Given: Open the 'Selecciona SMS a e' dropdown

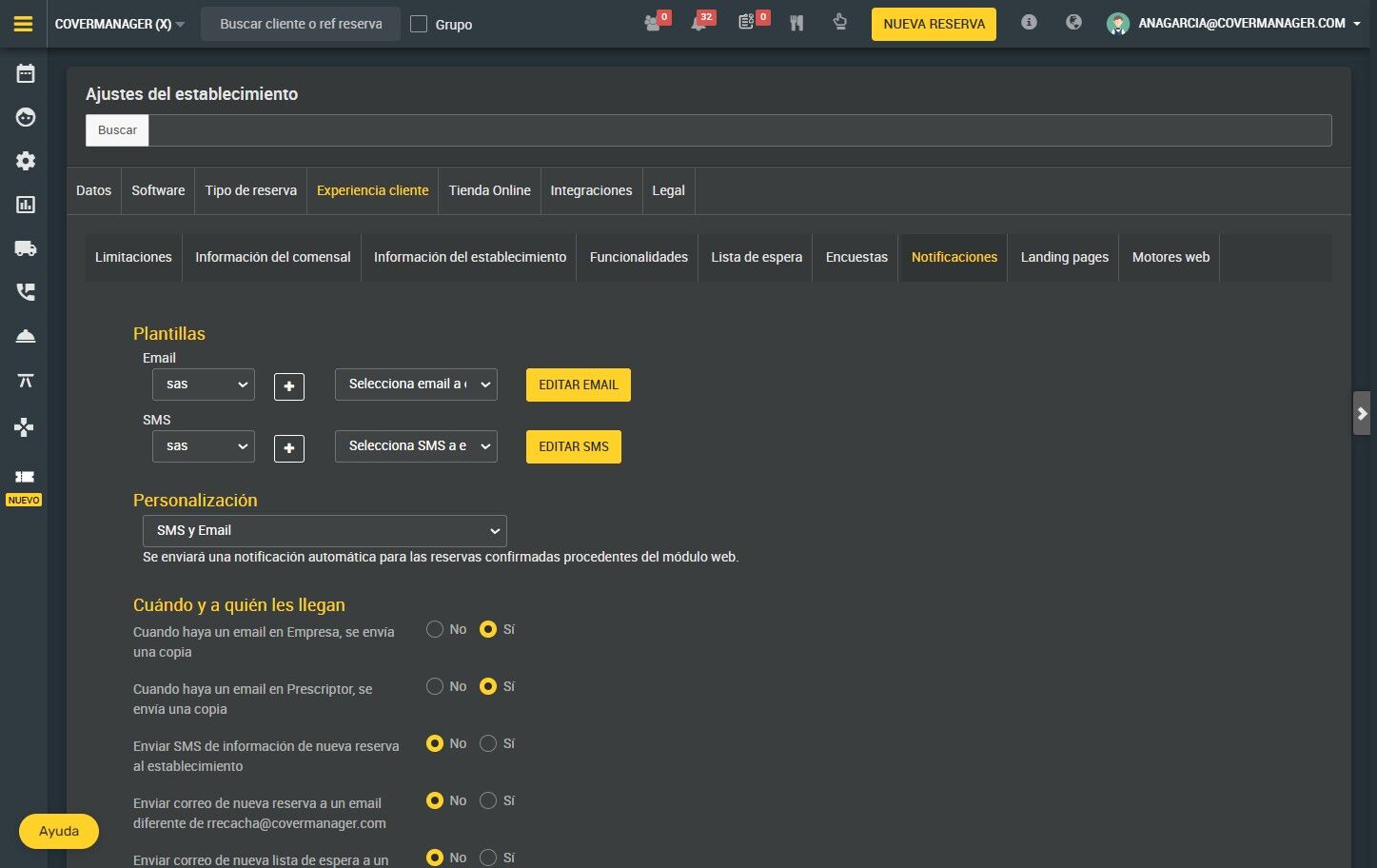Looking at the screenshot, I should (416, 446).
